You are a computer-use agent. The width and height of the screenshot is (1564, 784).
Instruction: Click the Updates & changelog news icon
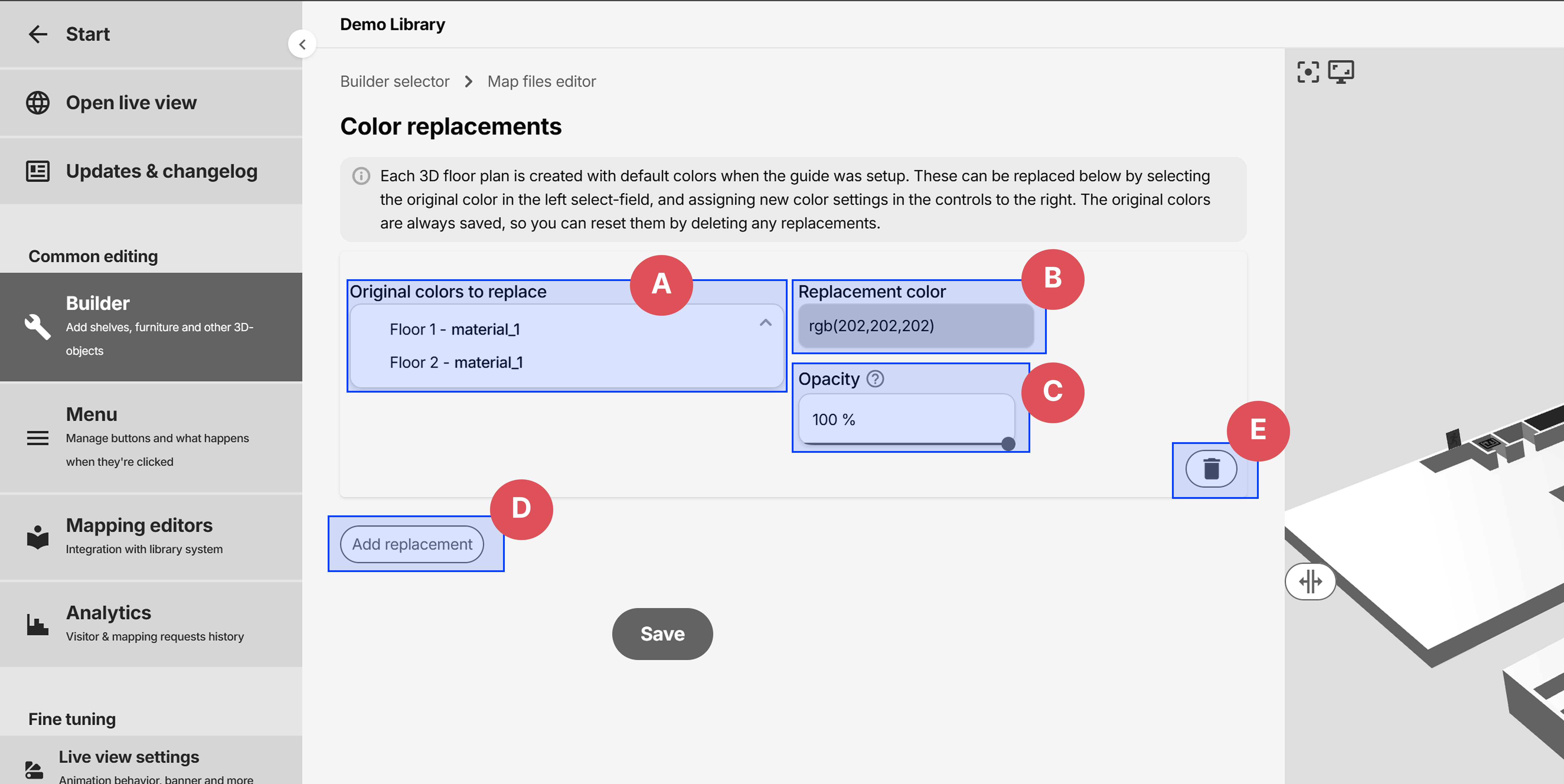click(38, 171)
